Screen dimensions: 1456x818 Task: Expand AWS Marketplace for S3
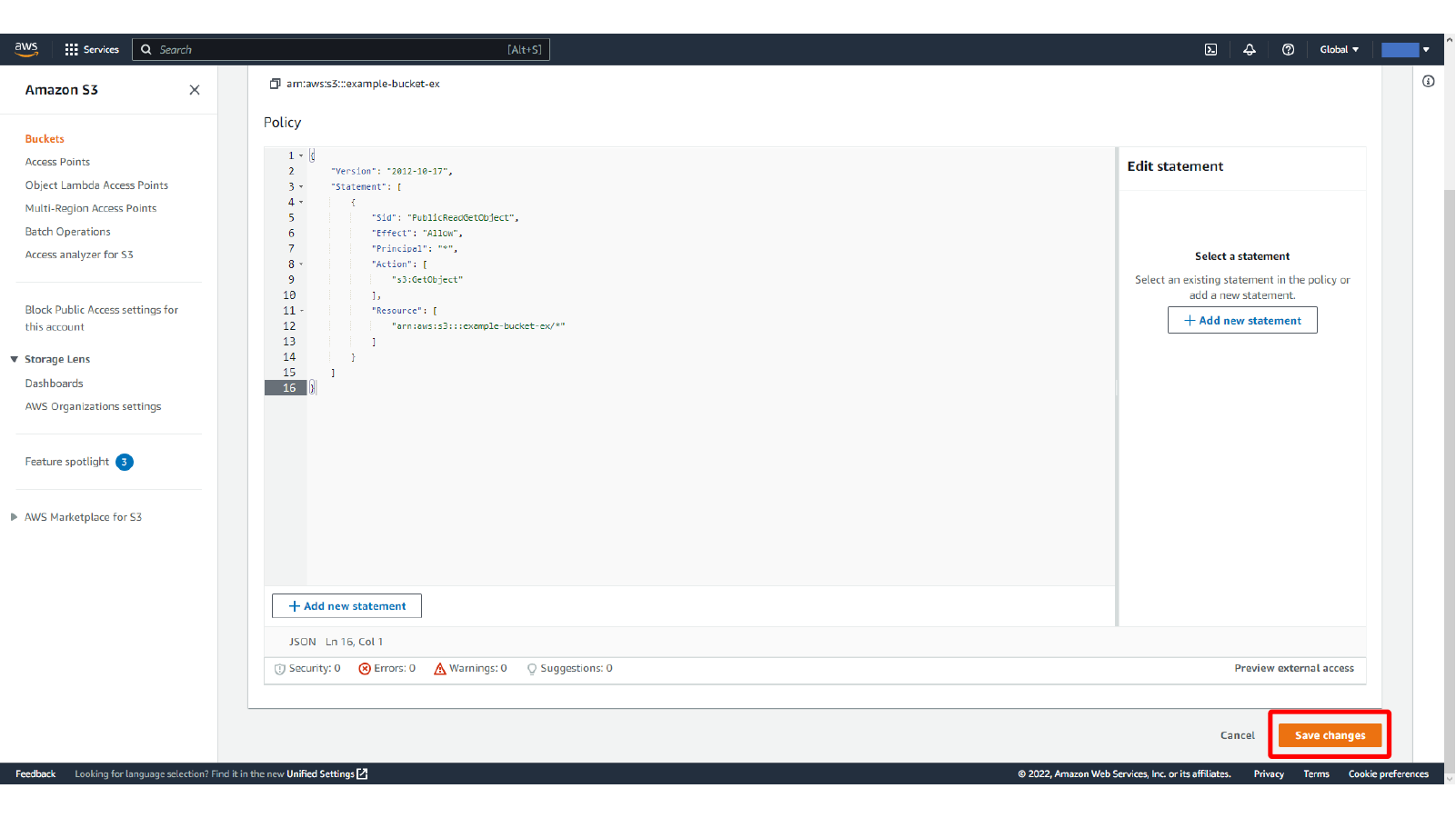(x=14, y=517)
